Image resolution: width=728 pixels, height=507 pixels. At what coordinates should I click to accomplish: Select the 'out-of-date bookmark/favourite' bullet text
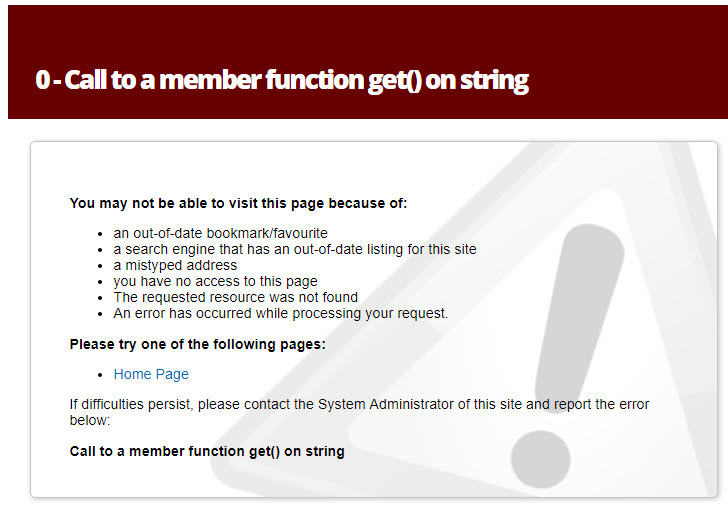[220, 233]
